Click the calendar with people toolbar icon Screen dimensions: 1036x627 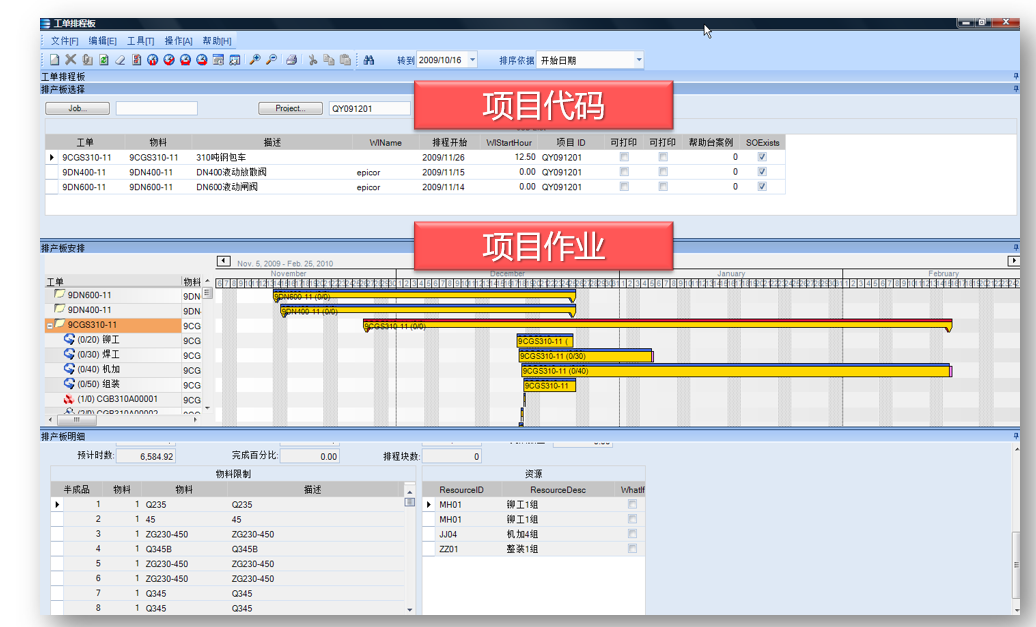[x=235, y=60]
